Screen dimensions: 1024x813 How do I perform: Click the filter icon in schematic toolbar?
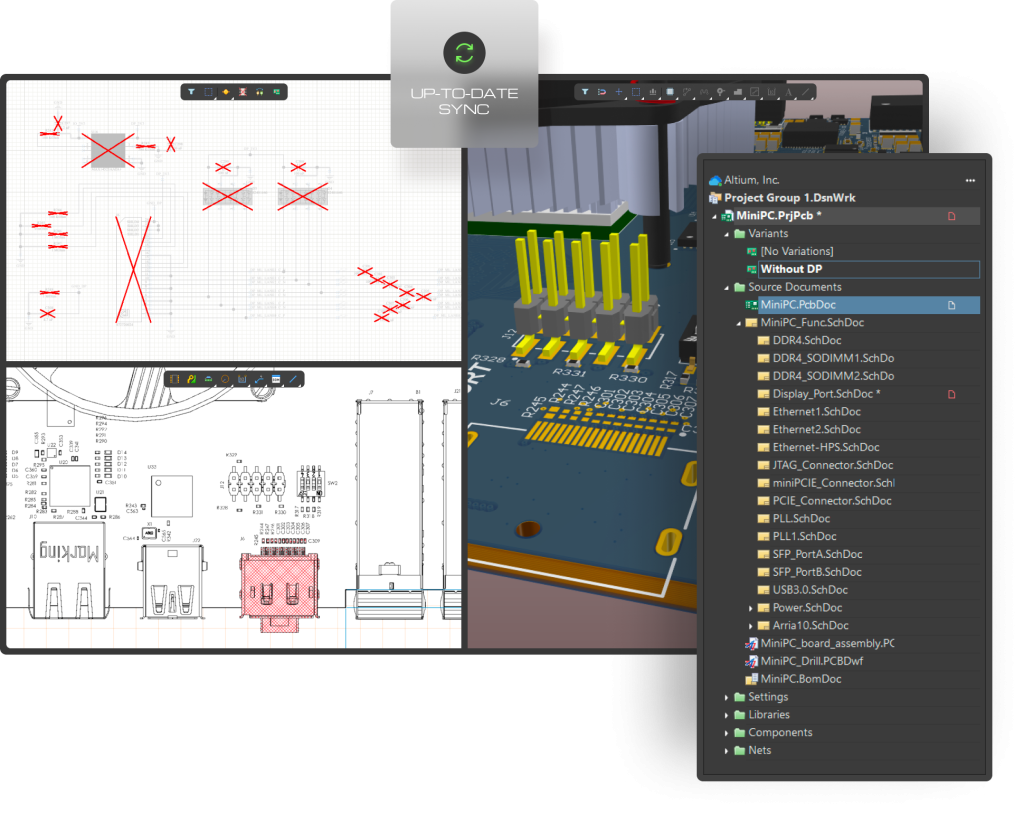(192, 92)
